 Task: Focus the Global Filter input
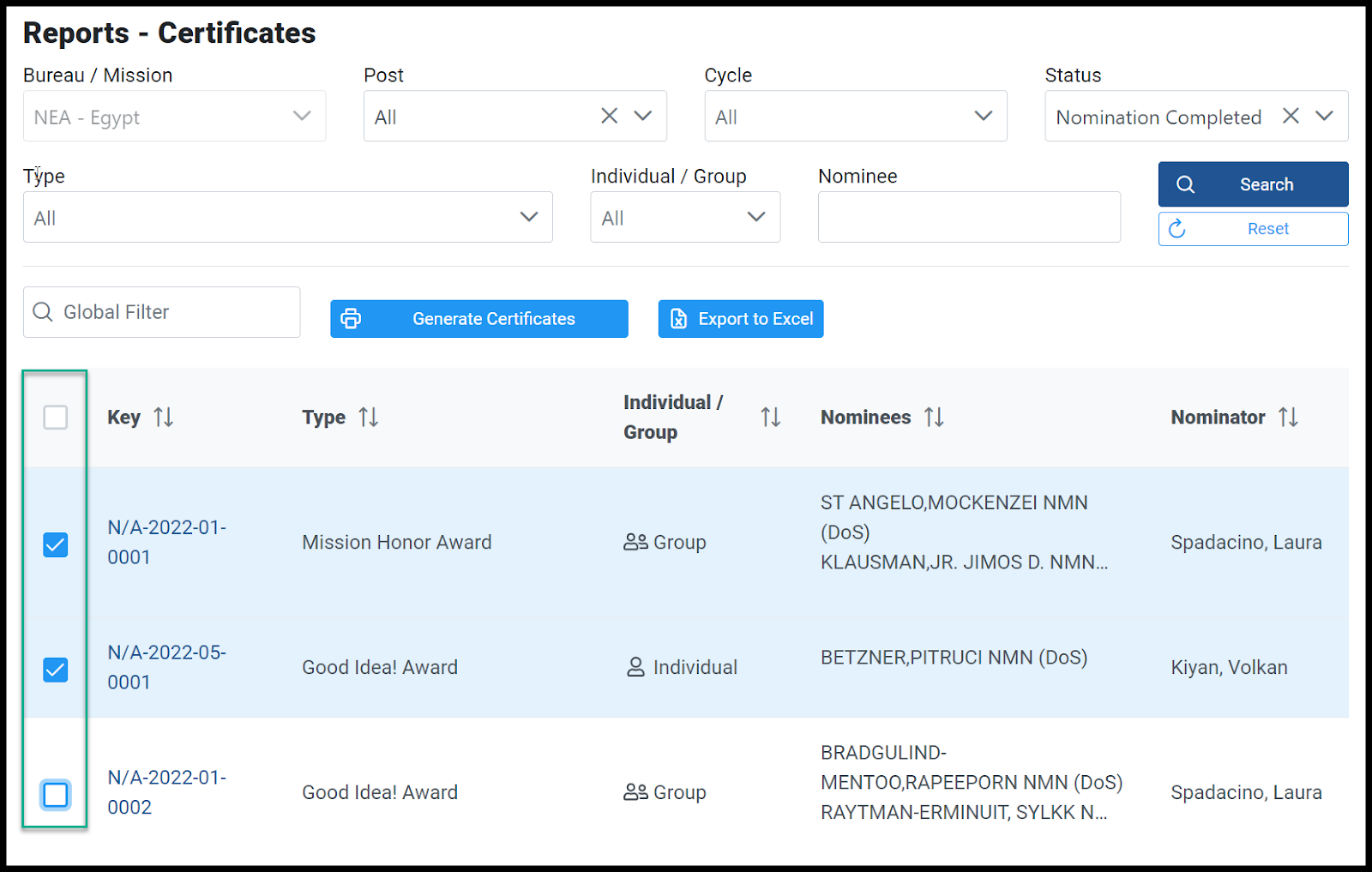pos(161,312)
